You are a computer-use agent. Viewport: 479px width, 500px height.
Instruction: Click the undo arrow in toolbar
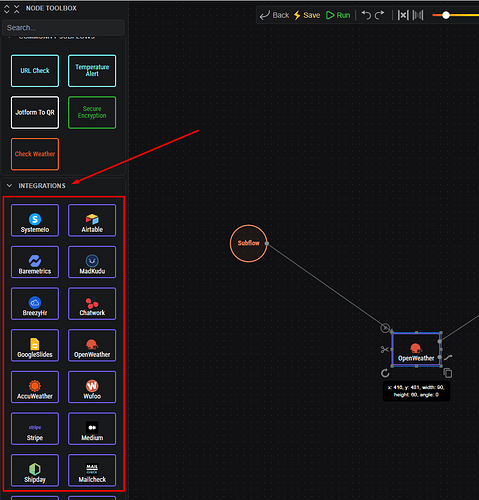coord(366,15)
